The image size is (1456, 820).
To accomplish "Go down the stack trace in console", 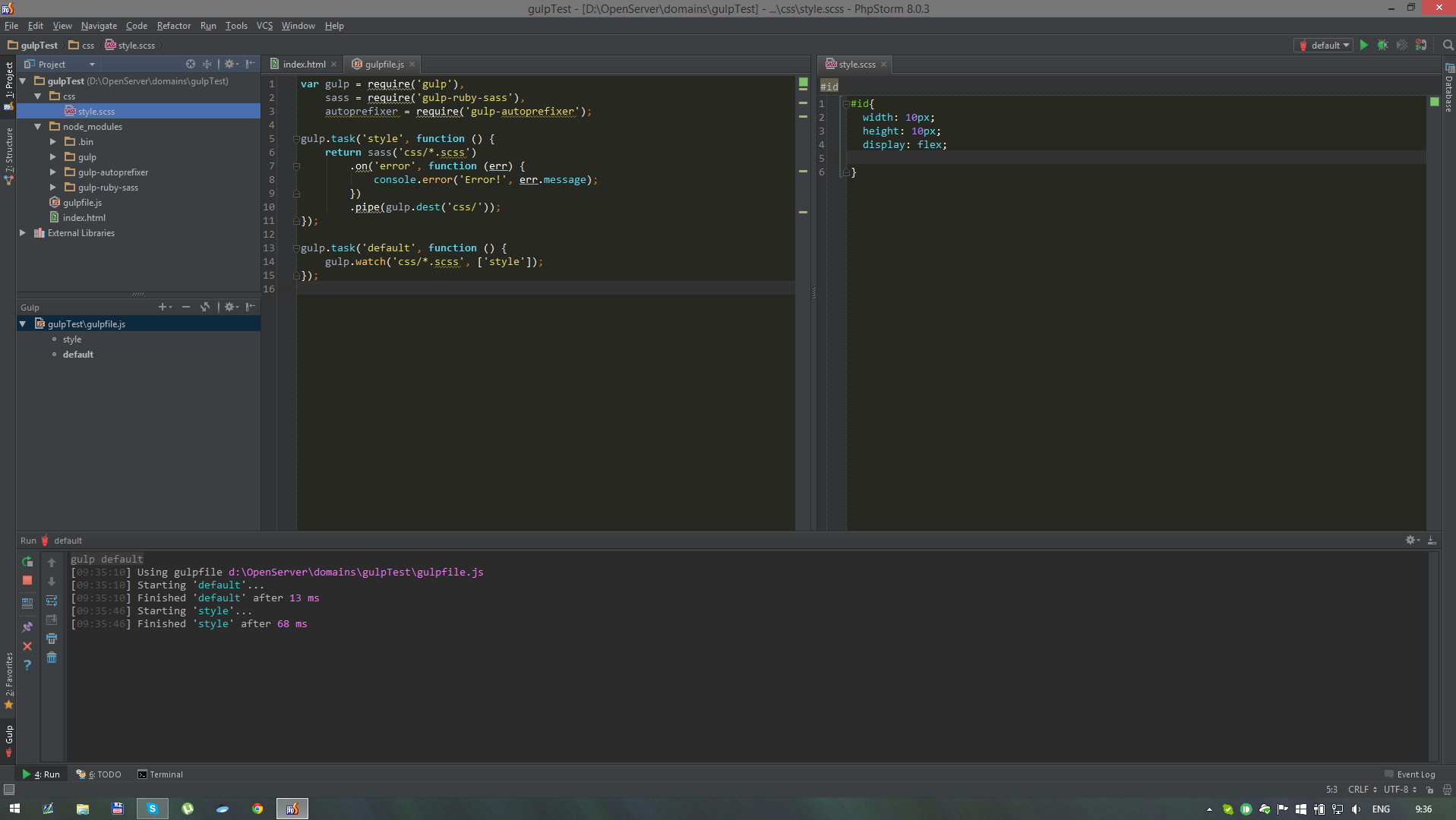I will coord(52,582).
